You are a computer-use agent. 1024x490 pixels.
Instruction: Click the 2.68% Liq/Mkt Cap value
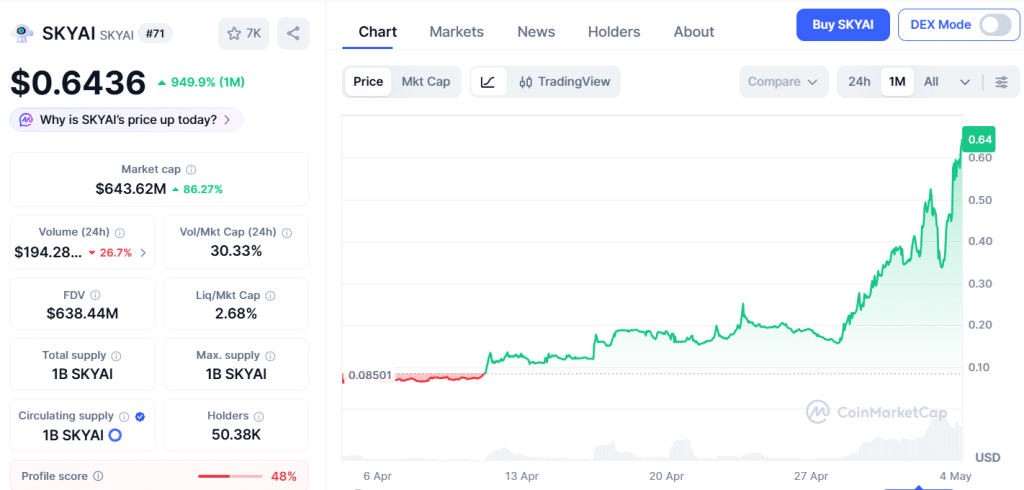tap(236, 314)
